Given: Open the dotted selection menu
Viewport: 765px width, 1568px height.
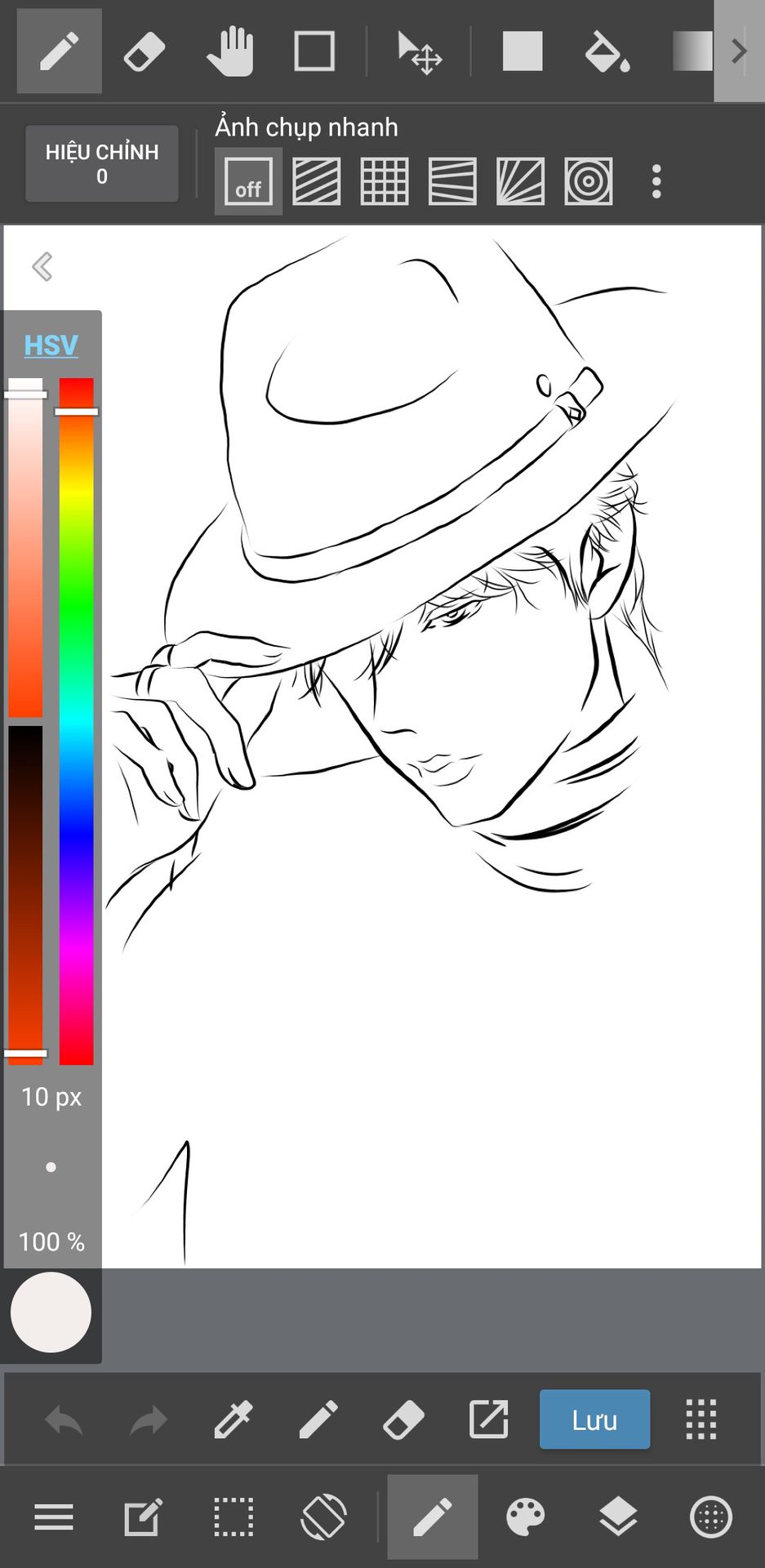Looking at the screenshot, I should coord(234,1517).
